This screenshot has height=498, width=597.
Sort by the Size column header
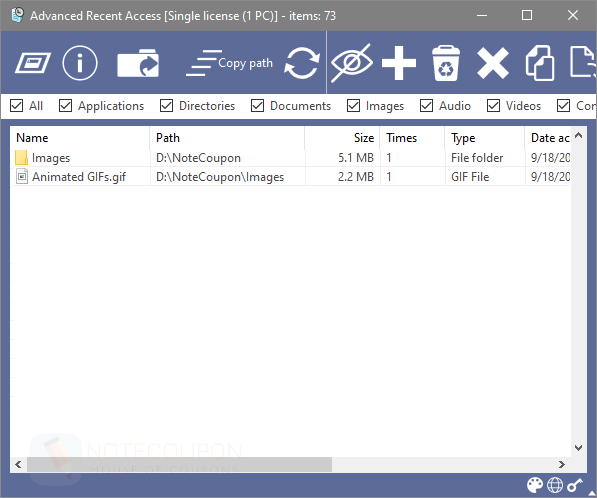pos(342,138)
